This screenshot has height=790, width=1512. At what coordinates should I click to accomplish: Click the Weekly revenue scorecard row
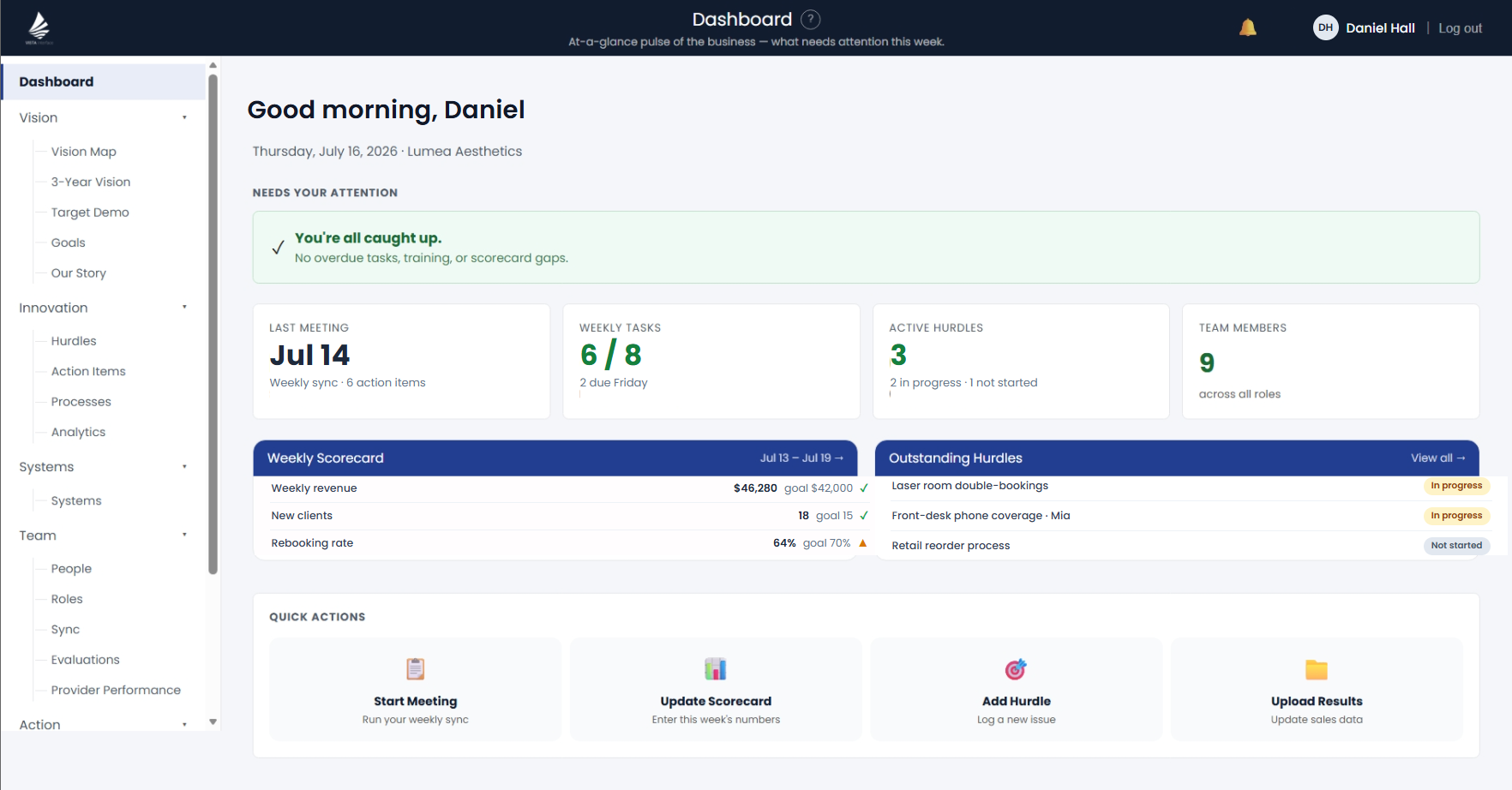point(570,488)
